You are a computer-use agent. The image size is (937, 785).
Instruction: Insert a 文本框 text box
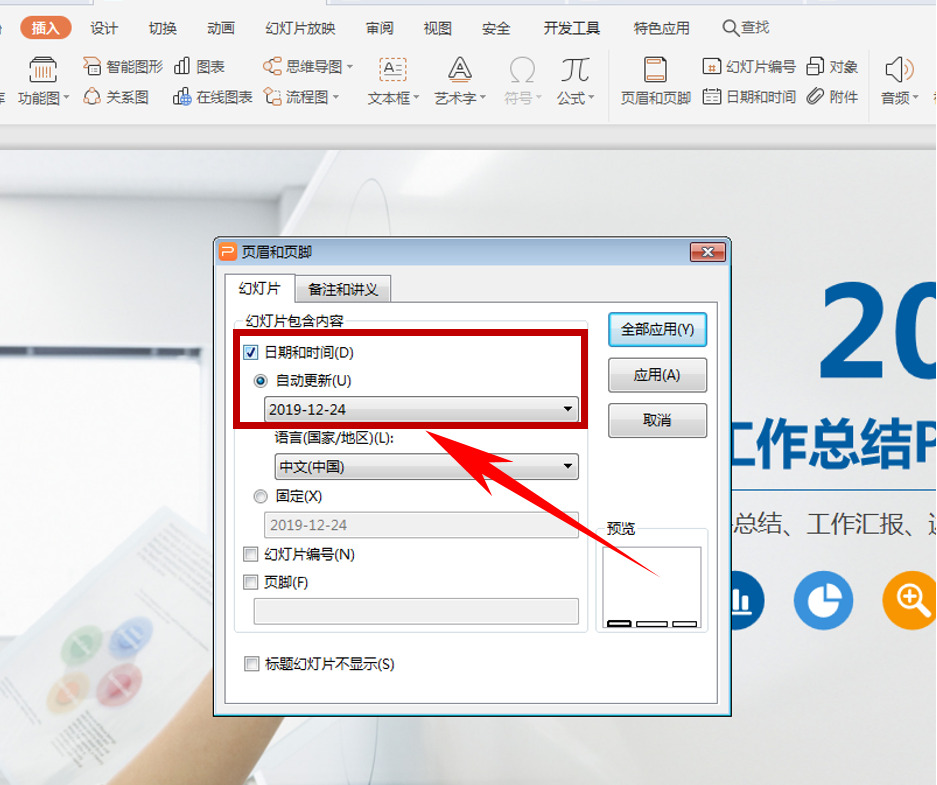[x=393, y=81]
